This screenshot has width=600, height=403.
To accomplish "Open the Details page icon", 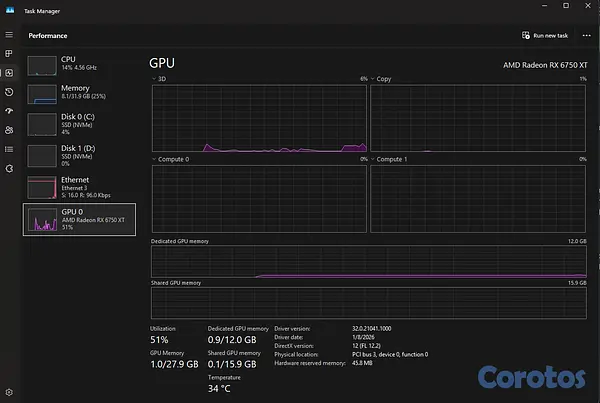I will click(x=9, y=149).
